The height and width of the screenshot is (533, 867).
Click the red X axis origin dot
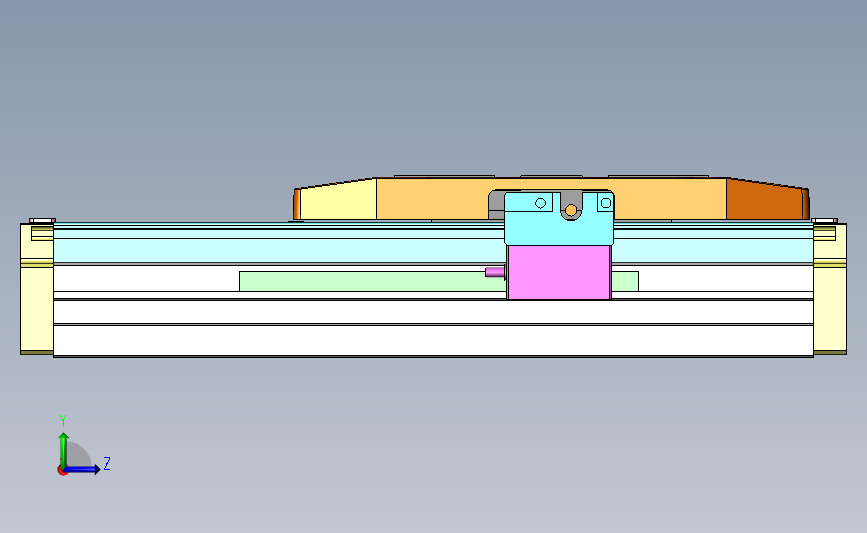point(62,471)
